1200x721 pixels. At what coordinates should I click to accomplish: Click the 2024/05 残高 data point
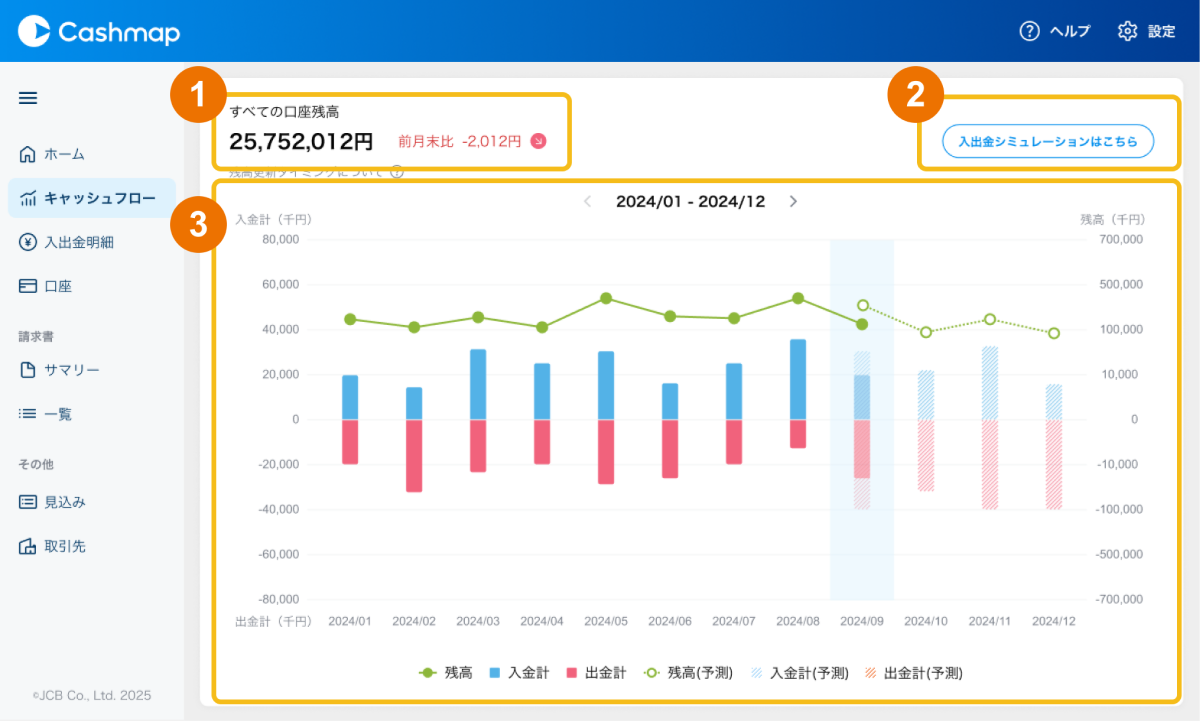[606, 298]
